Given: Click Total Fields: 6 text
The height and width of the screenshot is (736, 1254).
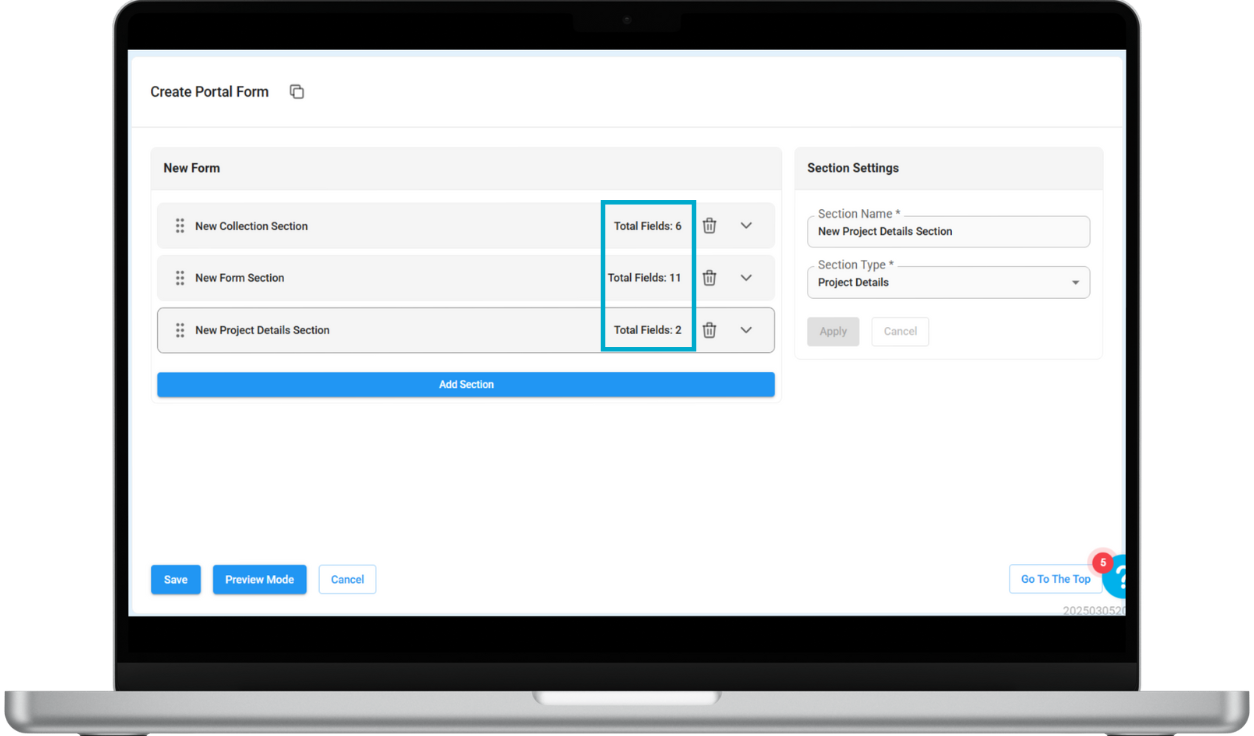Looking at the screenshot, I should coord(648,226).
